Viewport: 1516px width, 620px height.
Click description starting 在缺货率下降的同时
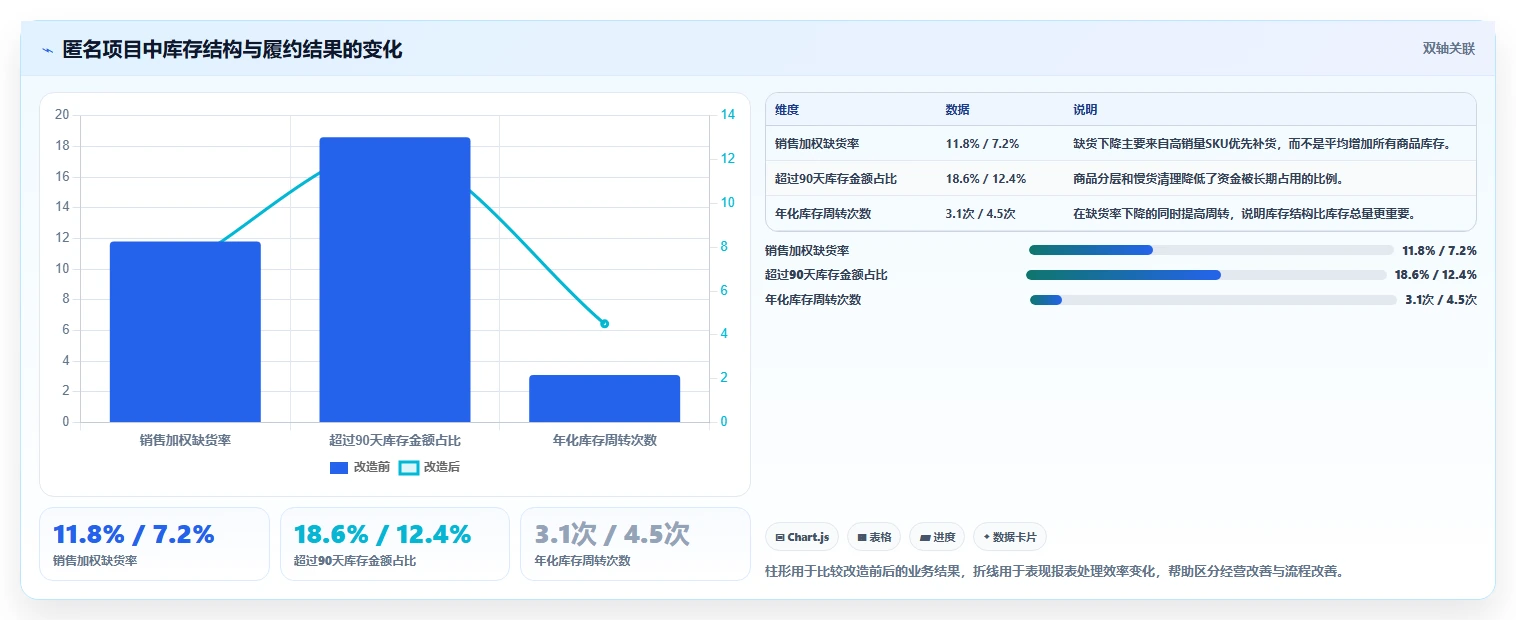click(x=1245, y=213)
